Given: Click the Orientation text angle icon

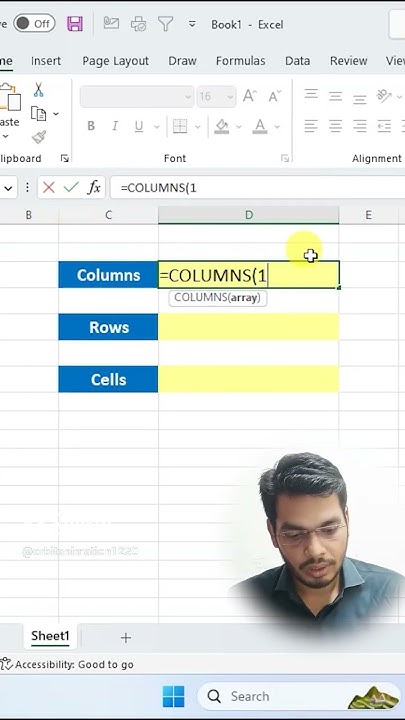Looking at the screenshot, I should pos(384,96).
